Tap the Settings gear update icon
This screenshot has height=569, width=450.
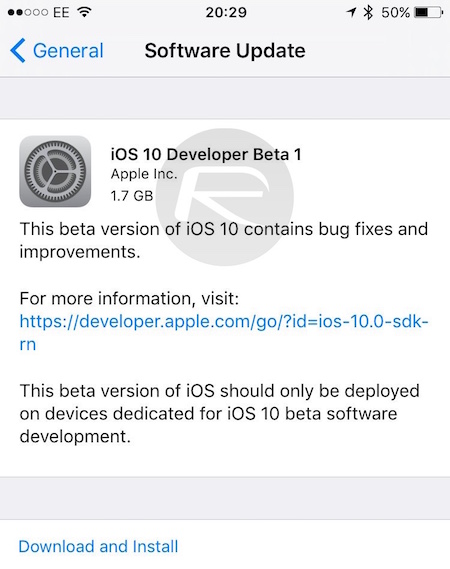(55, 171)
